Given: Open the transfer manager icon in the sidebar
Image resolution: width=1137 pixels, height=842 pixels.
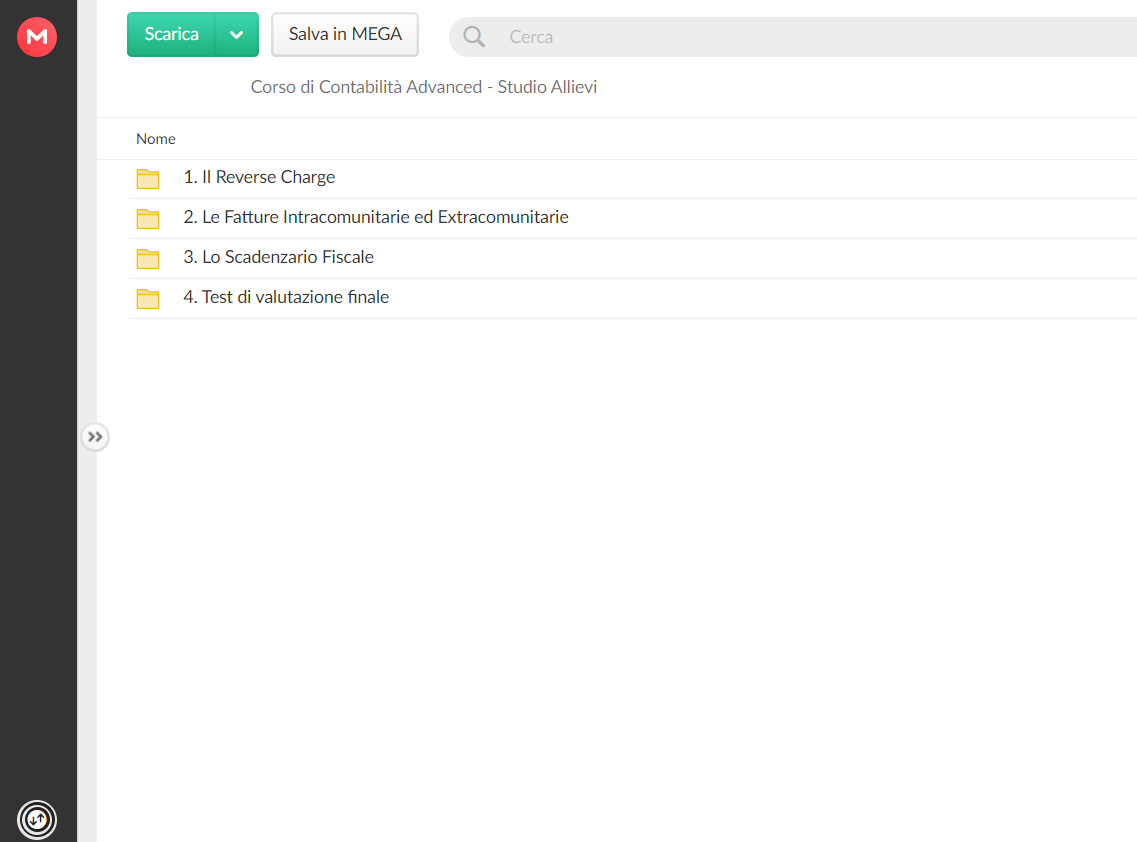Looking at the screenshot, I should coord(37,820).
